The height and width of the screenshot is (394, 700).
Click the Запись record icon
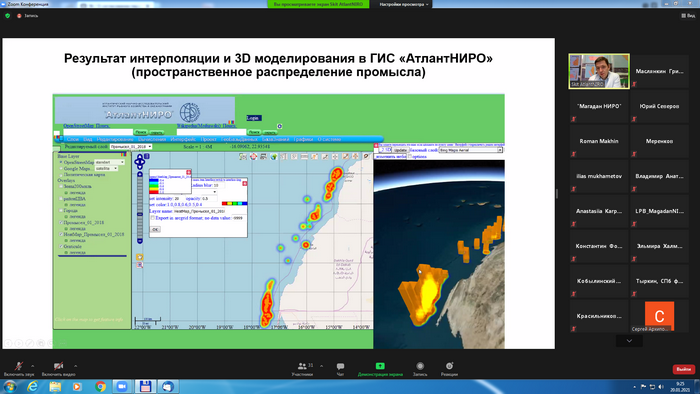pos(420,366)
